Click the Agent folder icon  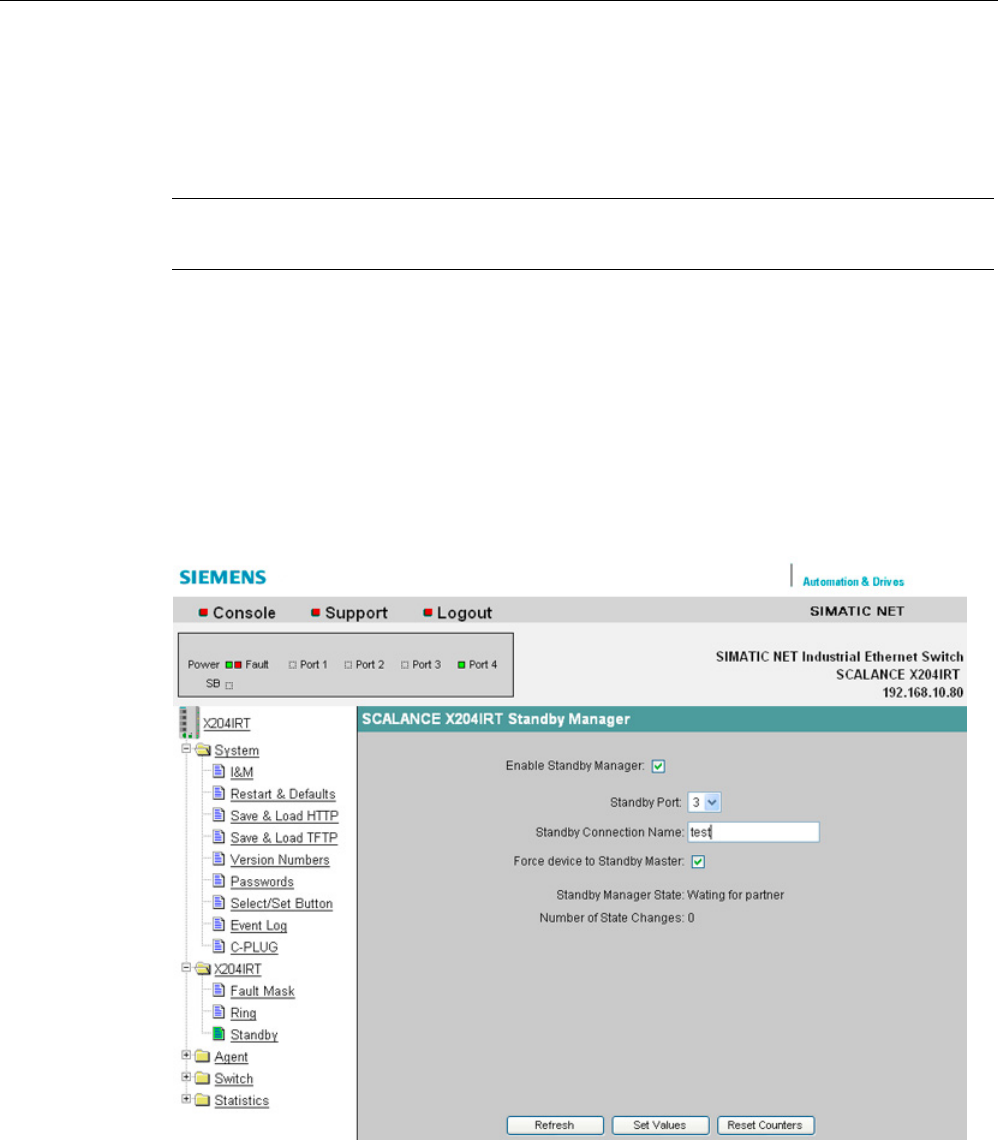coord(203,1056)
